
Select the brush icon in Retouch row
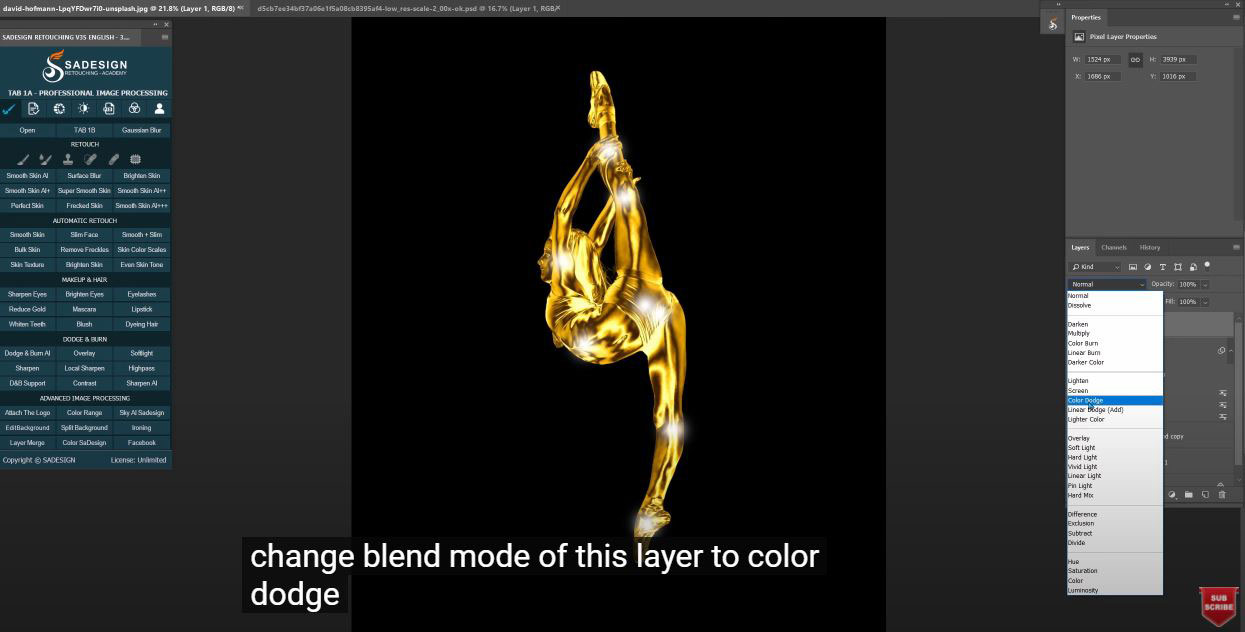(23, 159)
